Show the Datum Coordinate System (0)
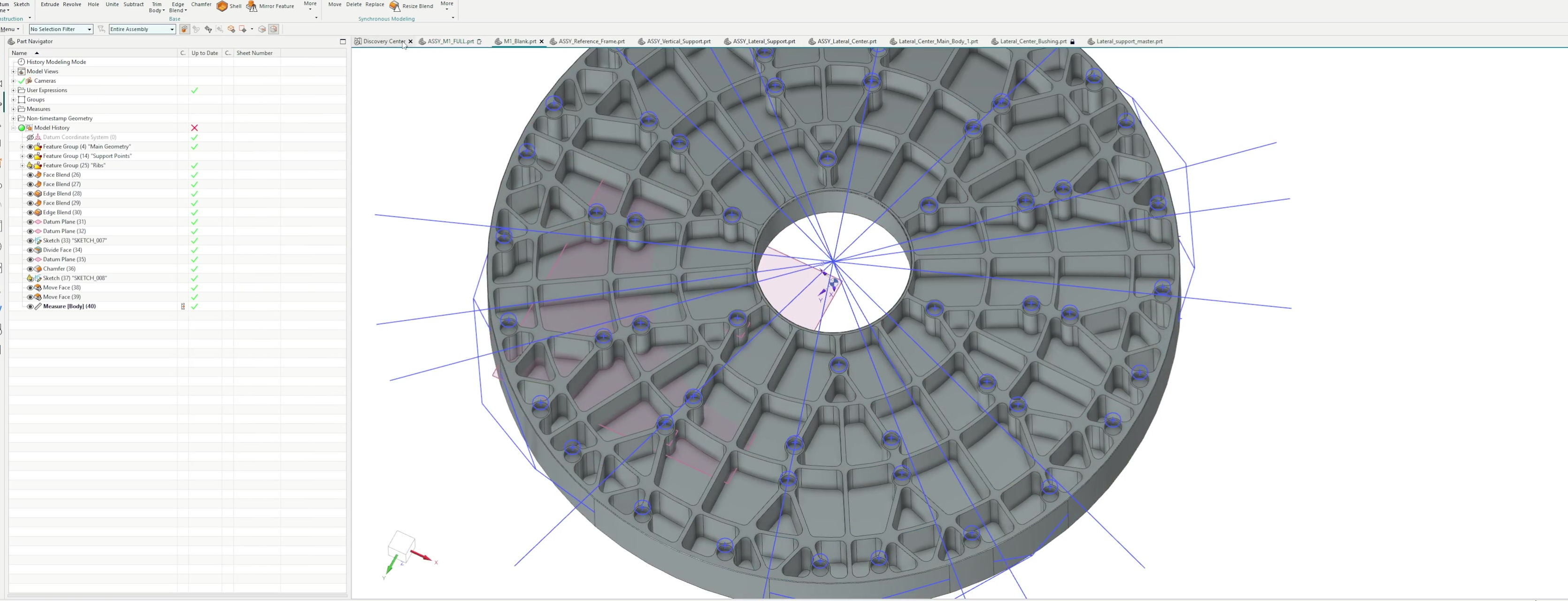1568x601 pixels. 30,137
